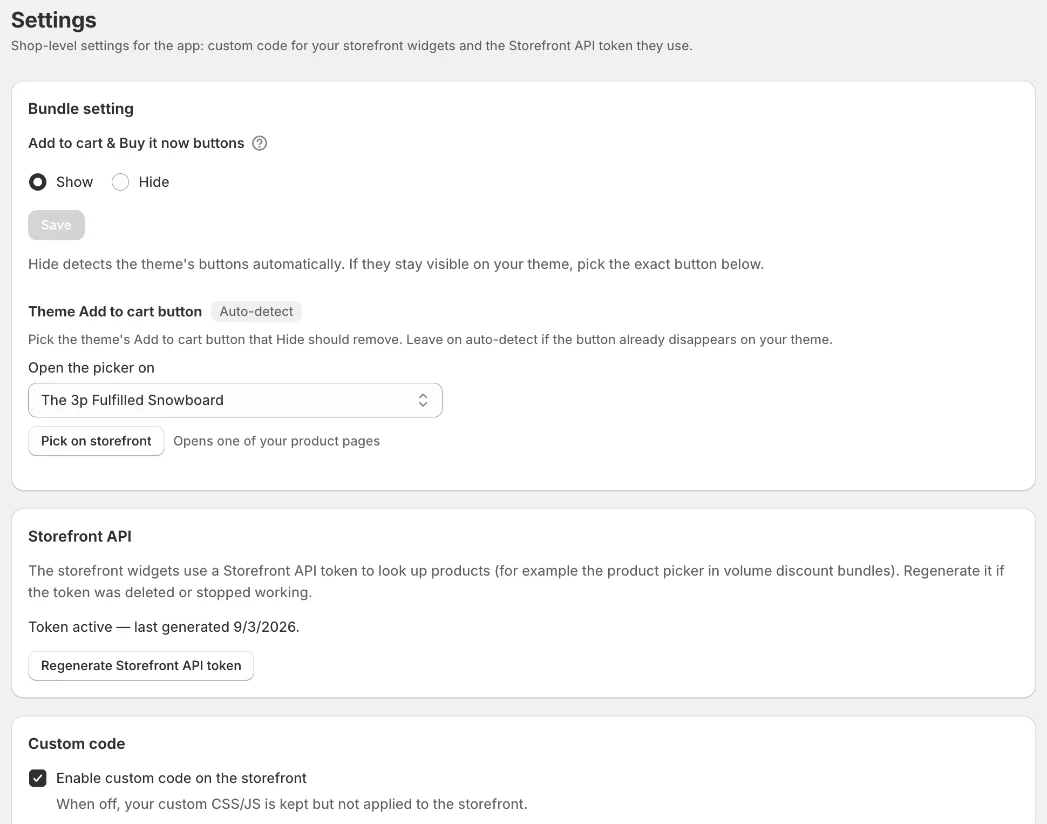Viewport: 1047px width, 824px height.
Task: Click the Pick on storefront button
Action: tap(96, 441)
